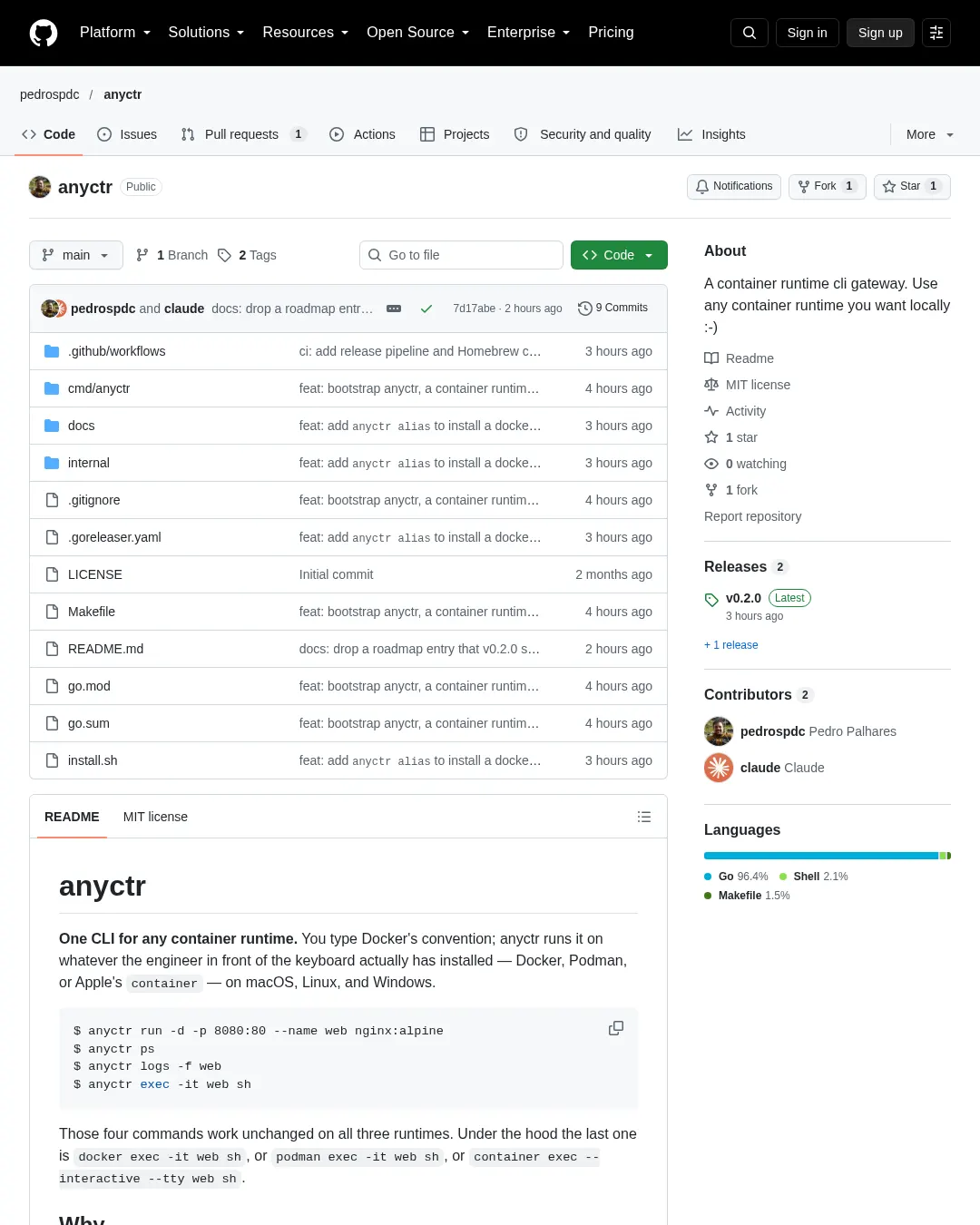Open commit hash 7d17abe
Image resolution: width=980 pixels, height=1225 pixels.
(x=474, y=309)
